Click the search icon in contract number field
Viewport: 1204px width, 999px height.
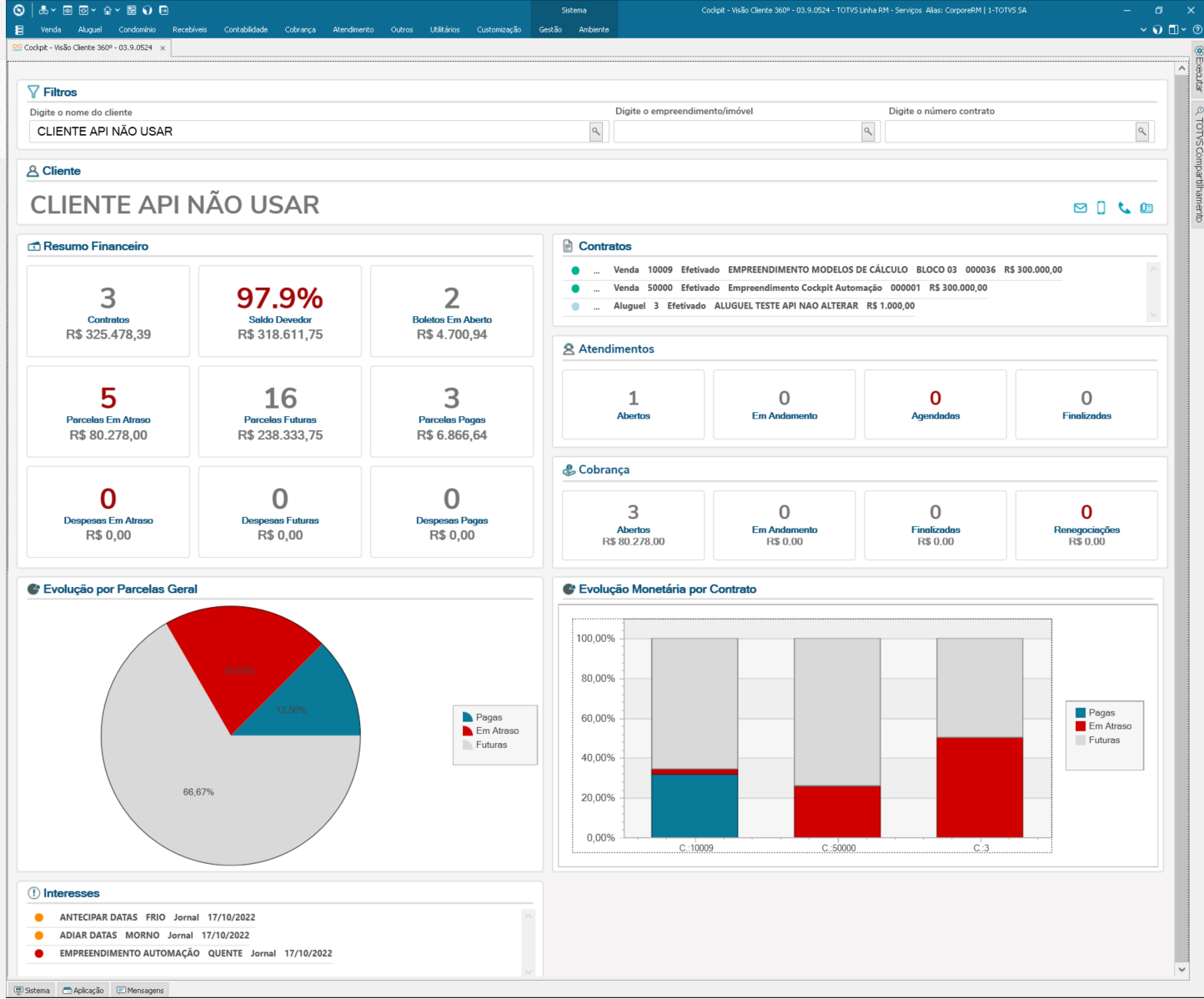click(1142, 131)
